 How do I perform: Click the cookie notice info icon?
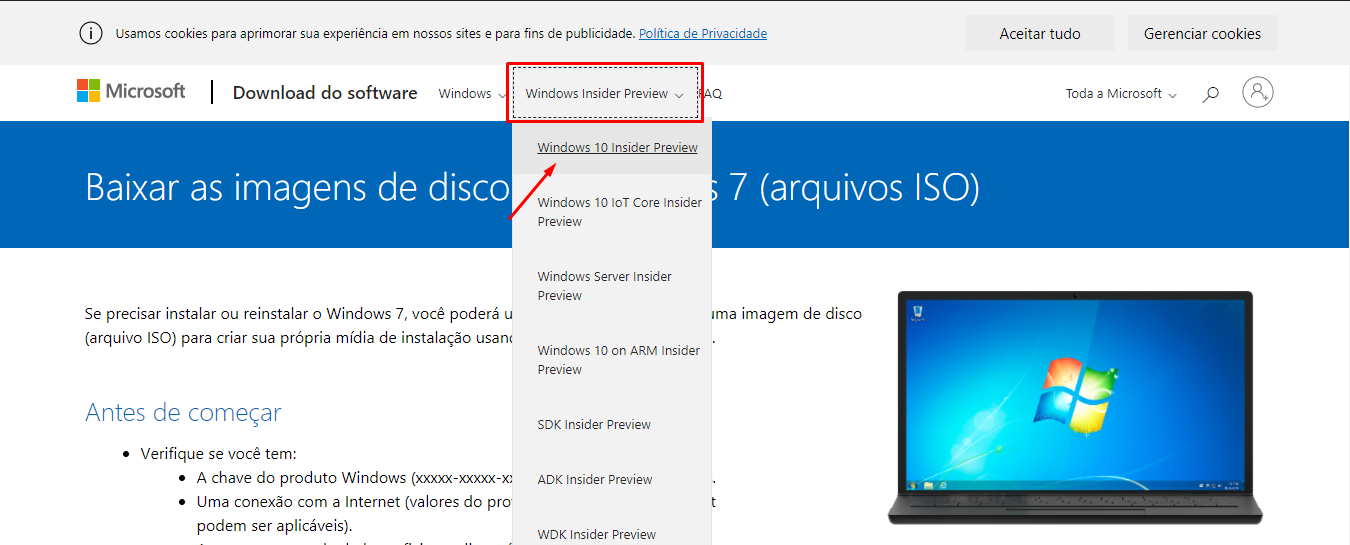[x=91, y=33]
